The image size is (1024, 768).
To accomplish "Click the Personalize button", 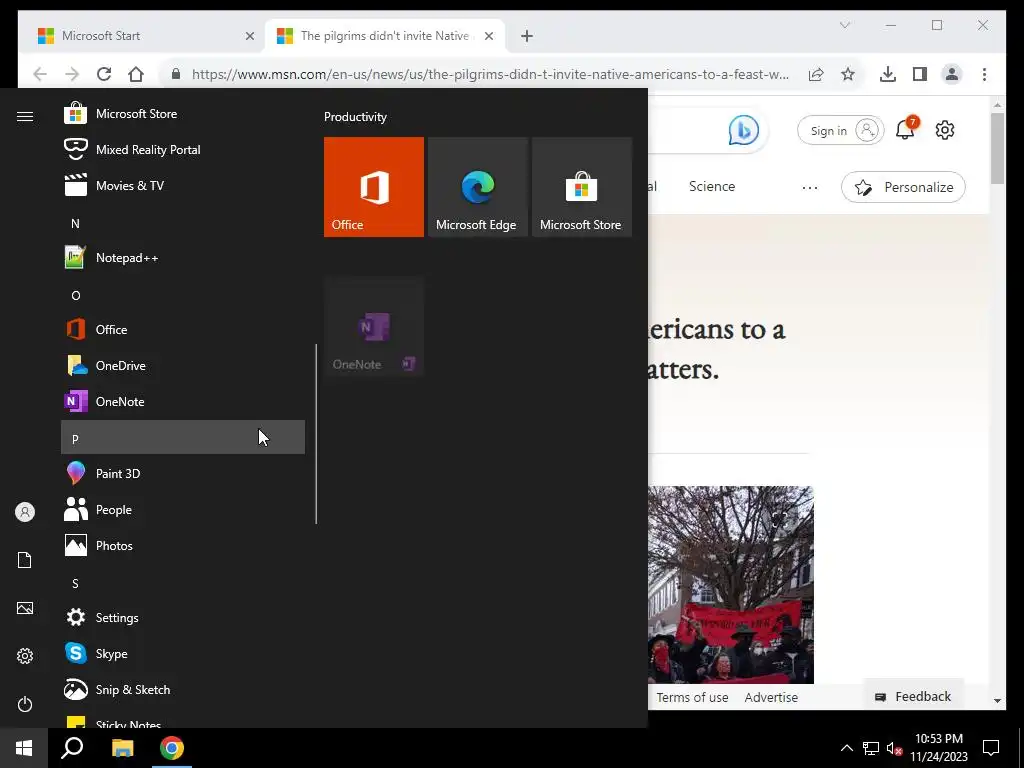I will pos(903,187).
